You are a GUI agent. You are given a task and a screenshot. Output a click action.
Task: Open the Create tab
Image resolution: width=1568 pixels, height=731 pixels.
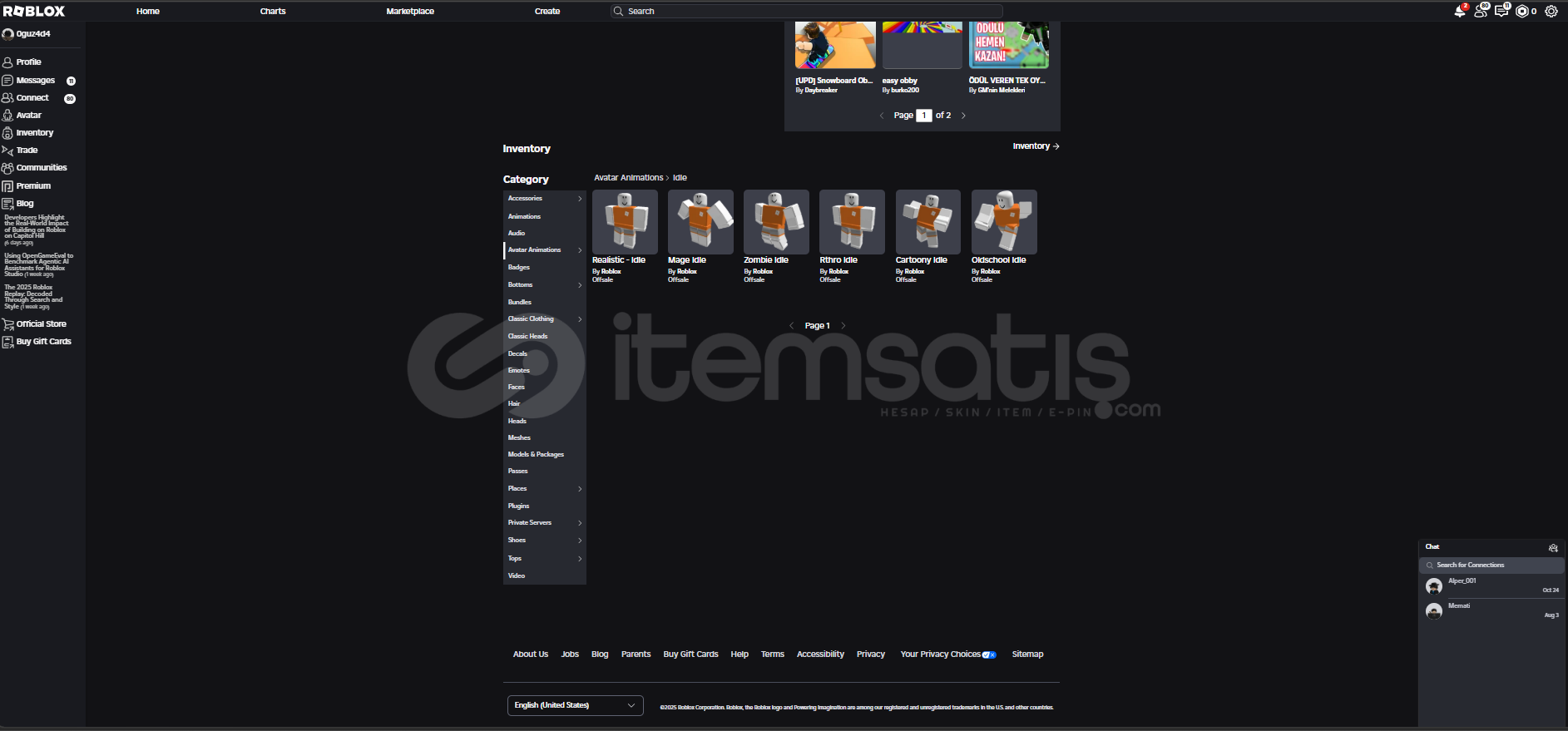[547, 12]
